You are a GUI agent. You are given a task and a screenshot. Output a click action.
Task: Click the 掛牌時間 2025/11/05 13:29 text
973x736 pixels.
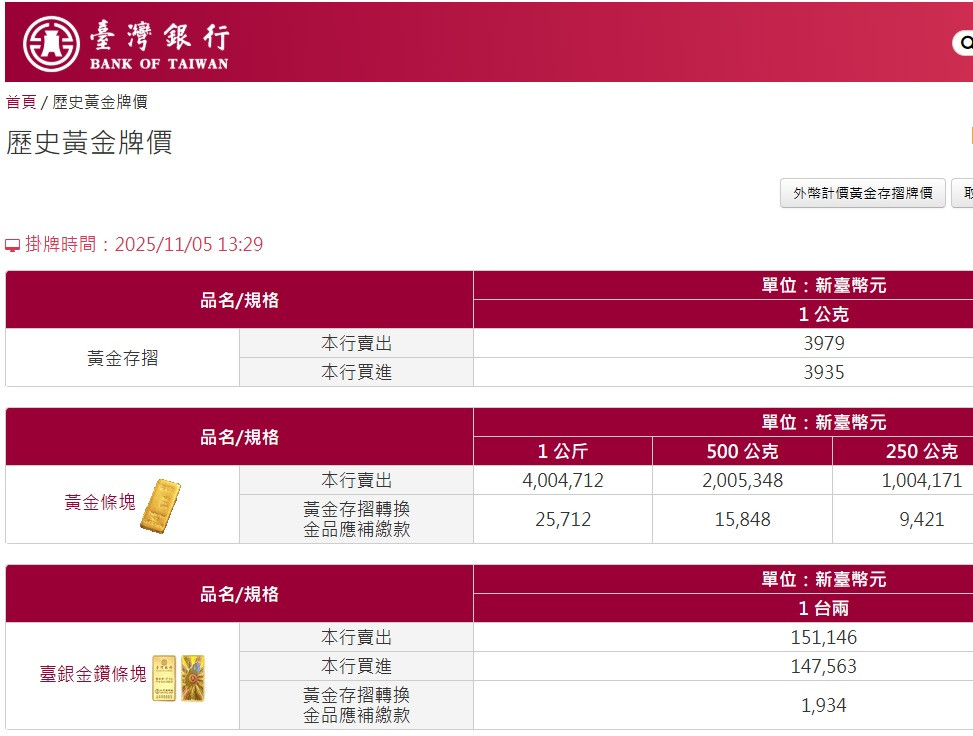[144, 245]
